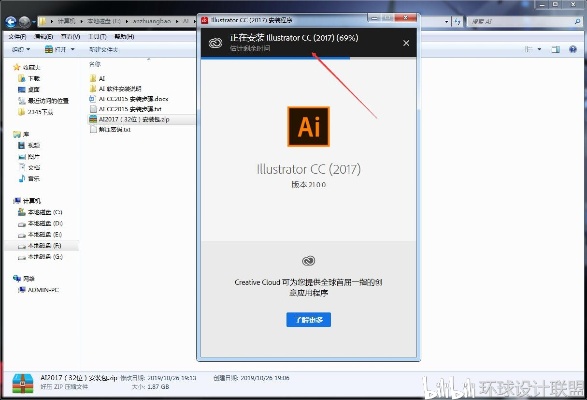The height and width of the screenshot is (400, 587).
Task: Open the view options dropdown arrow
Action: coord(539,49)
